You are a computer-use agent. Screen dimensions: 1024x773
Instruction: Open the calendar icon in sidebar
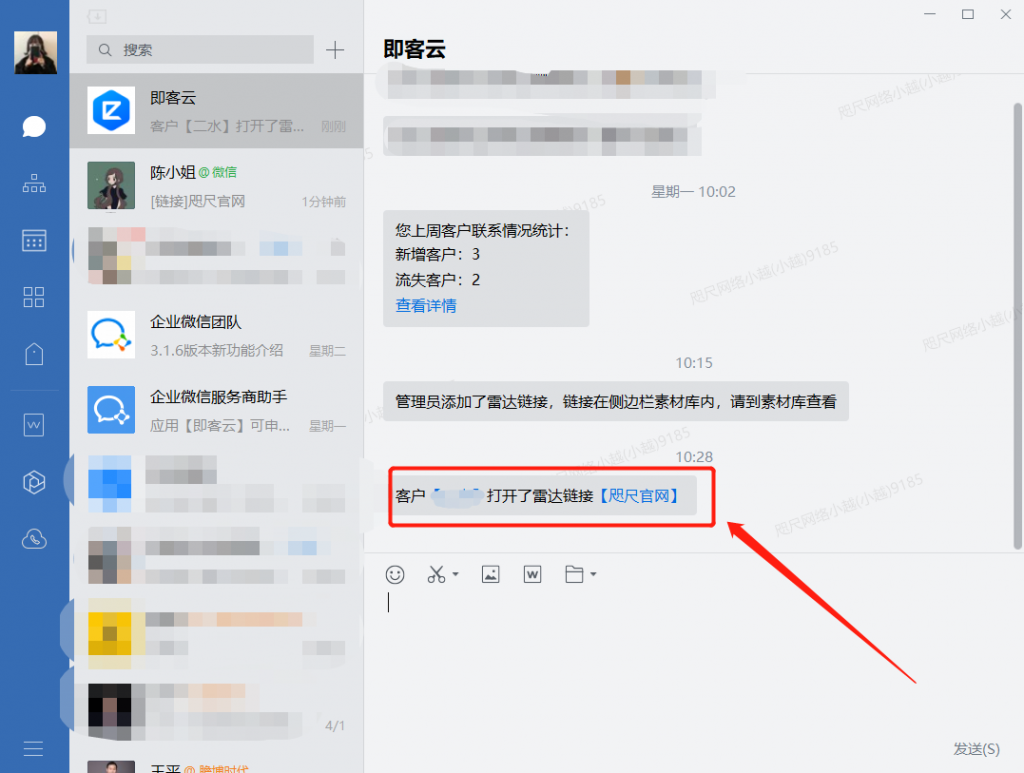[x=34, y=240]
